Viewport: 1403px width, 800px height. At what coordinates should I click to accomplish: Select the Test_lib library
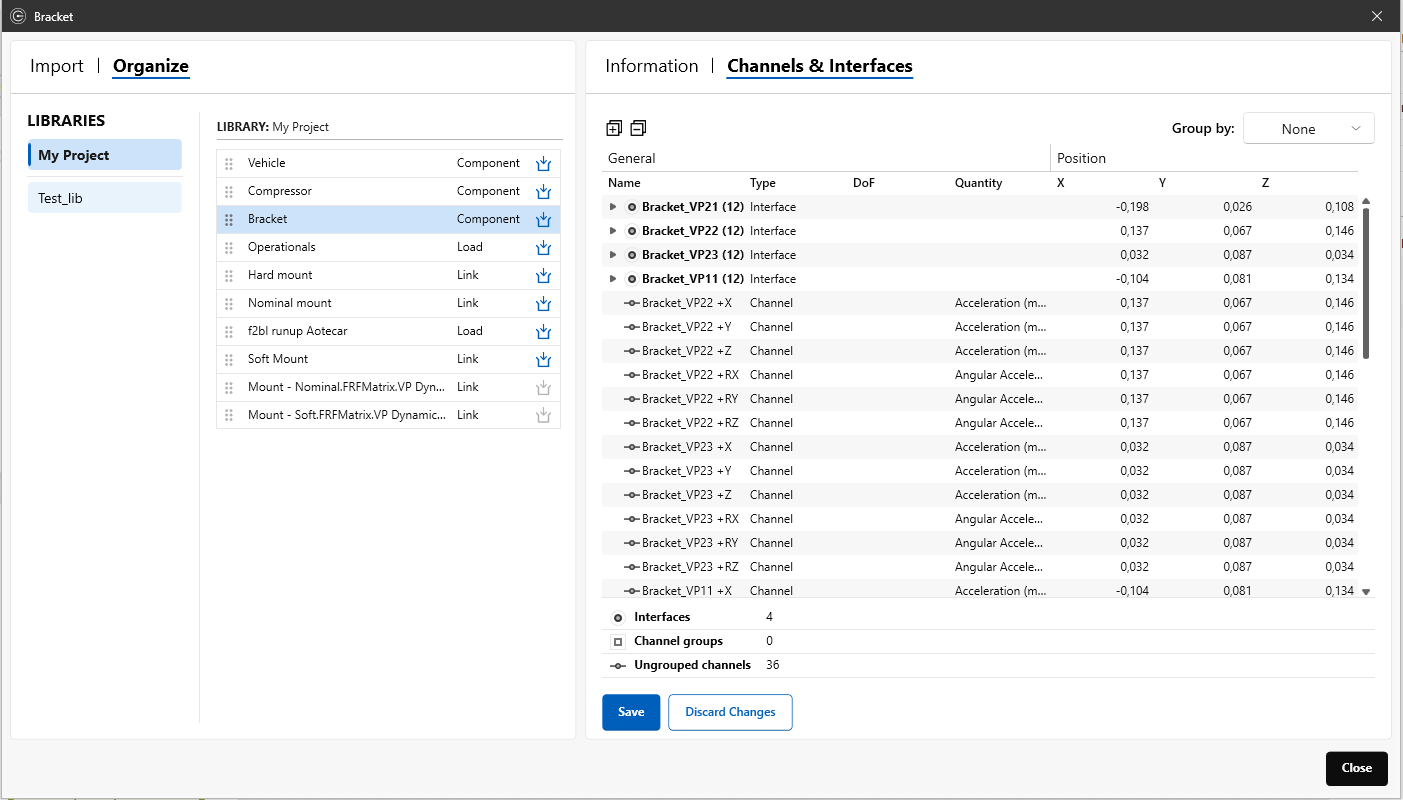pyautogui.click(x=105, y=198)
